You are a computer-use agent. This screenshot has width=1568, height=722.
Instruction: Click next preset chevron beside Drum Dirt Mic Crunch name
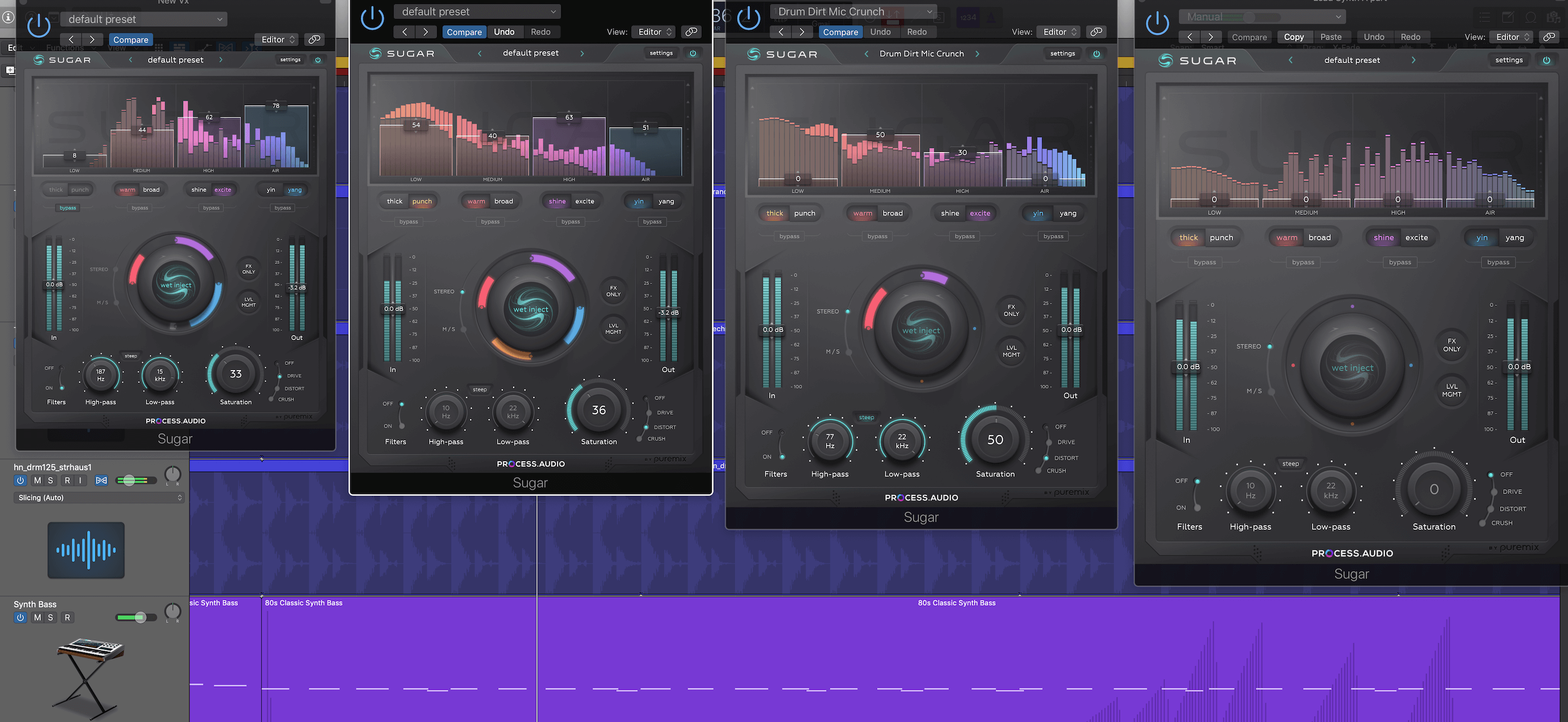coord(978,53)
